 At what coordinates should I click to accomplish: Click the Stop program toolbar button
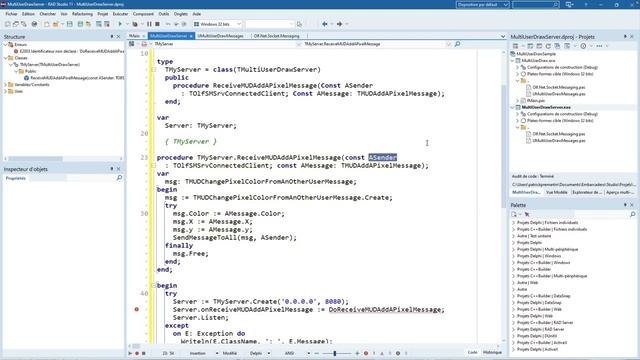[157, 24]
